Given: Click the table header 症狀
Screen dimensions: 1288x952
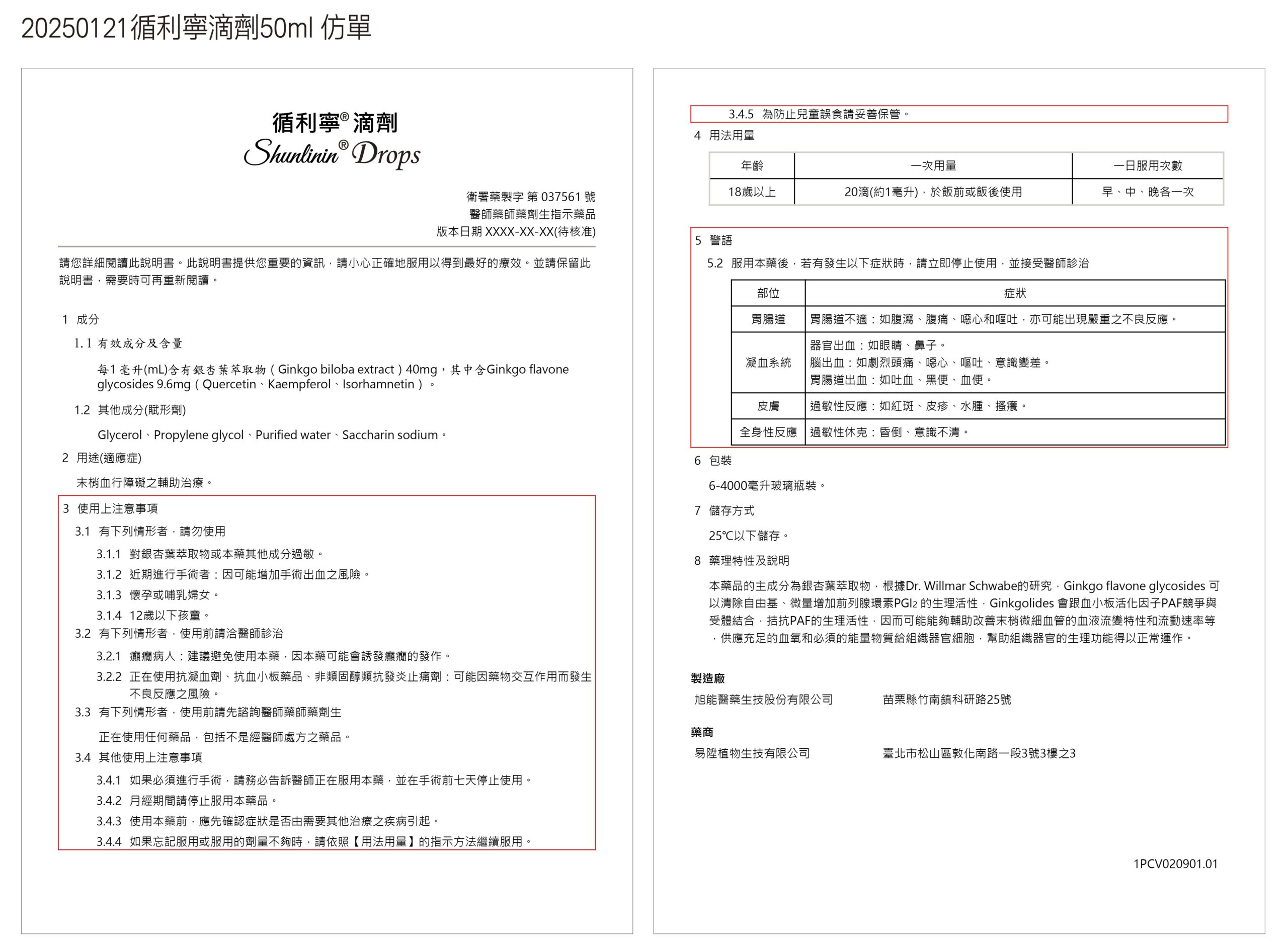Looking at the screenshot, I should (1015, 293).
